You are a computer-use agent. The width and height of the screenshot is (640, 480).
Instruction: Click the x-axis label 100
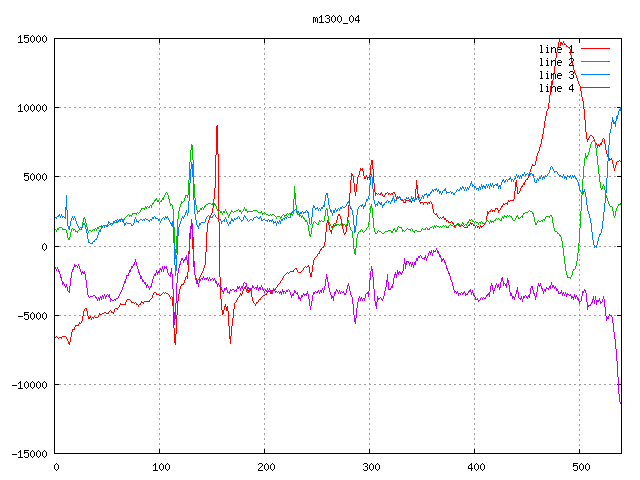point(160,467)
